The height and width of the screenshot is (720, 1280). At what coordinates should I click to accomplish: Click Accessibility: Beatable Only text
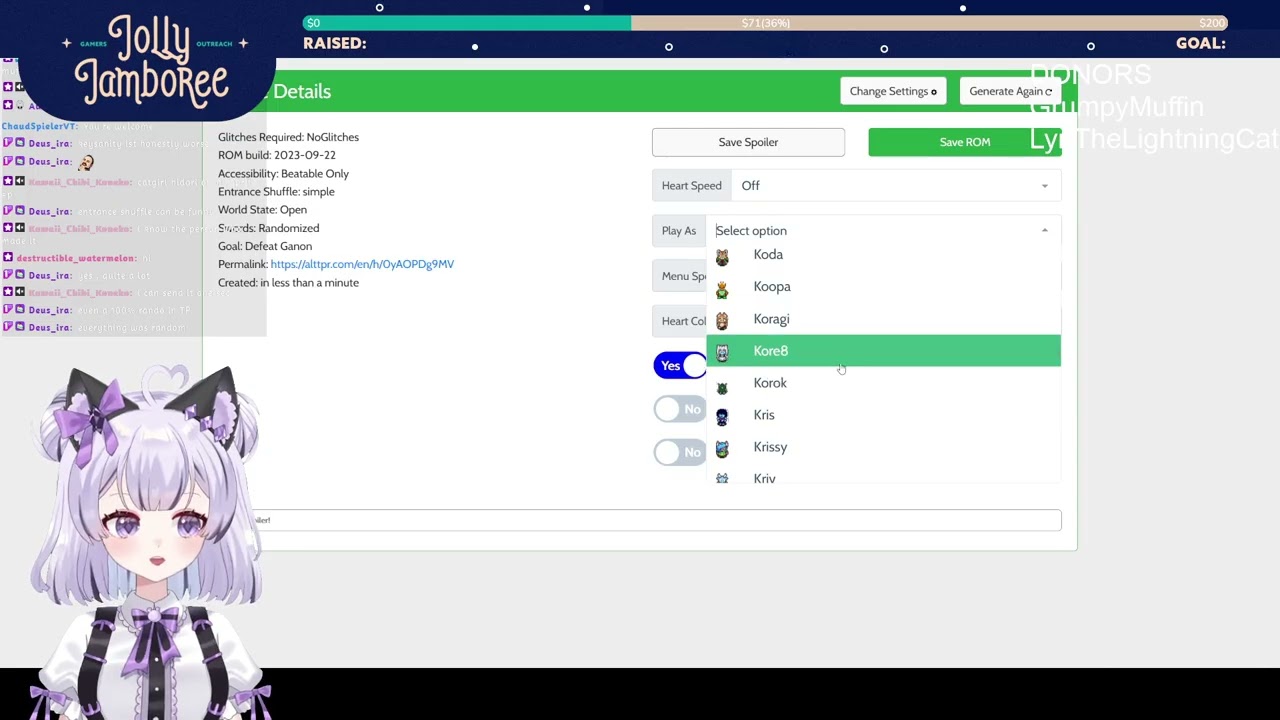[x=283, y=174]
